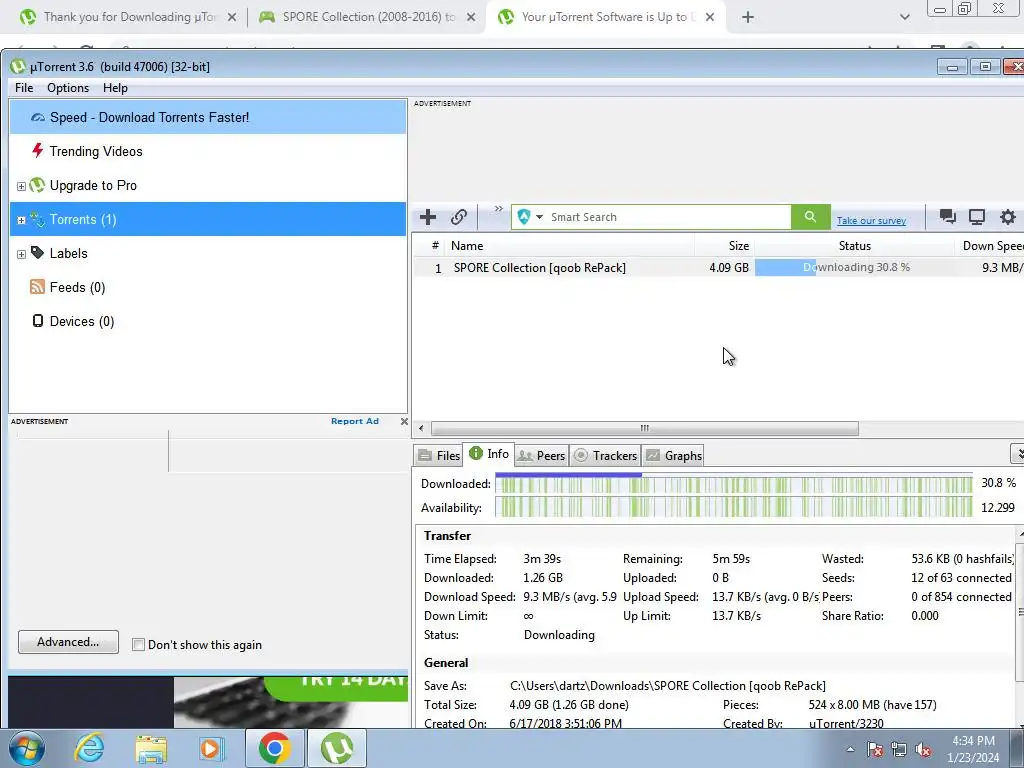
Task: Click the uTorrent taskbar icon
Action: click(337, 748)
